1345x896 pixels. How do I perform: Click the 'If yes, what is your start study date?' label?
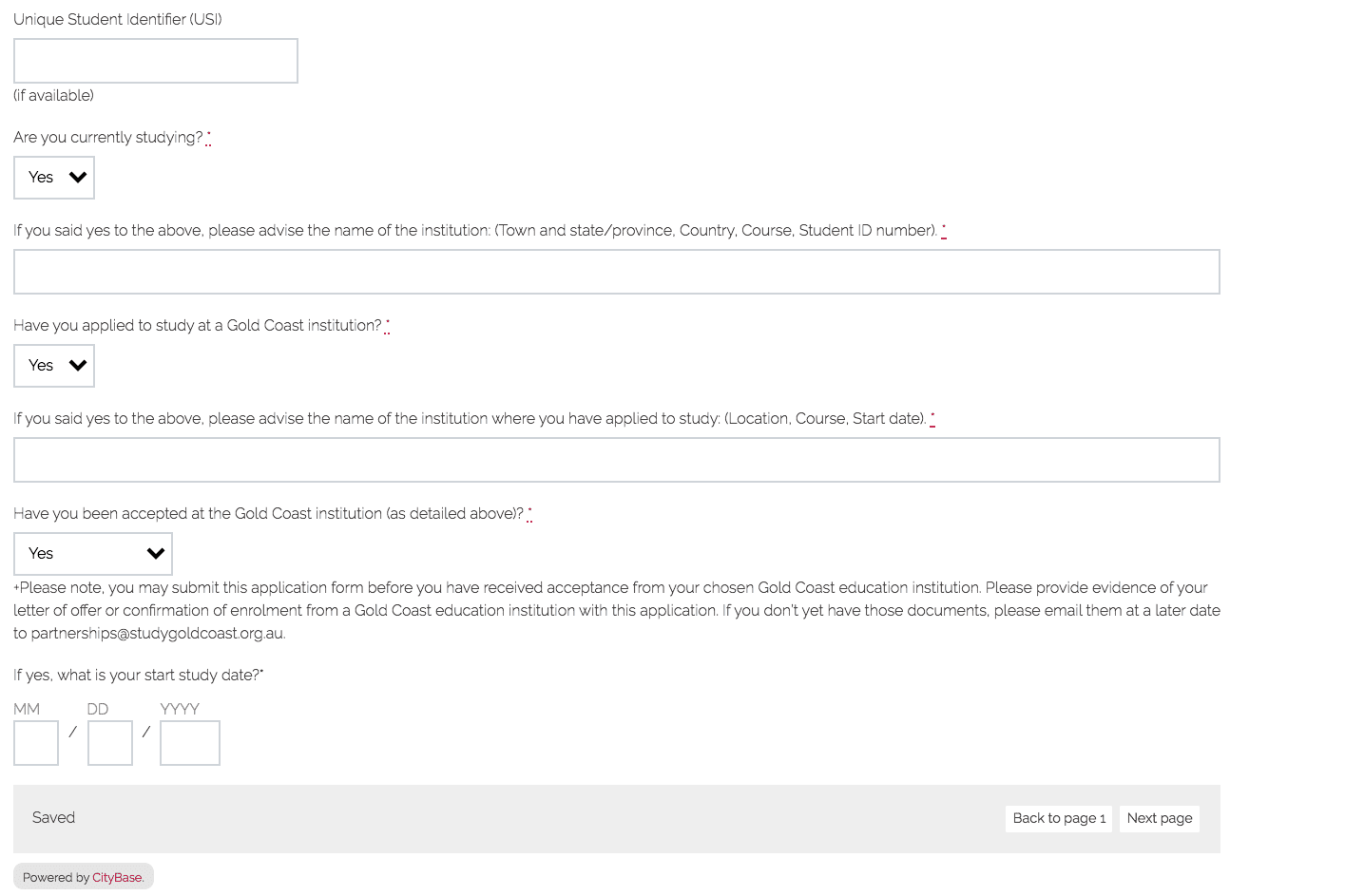tap(139, 676)
